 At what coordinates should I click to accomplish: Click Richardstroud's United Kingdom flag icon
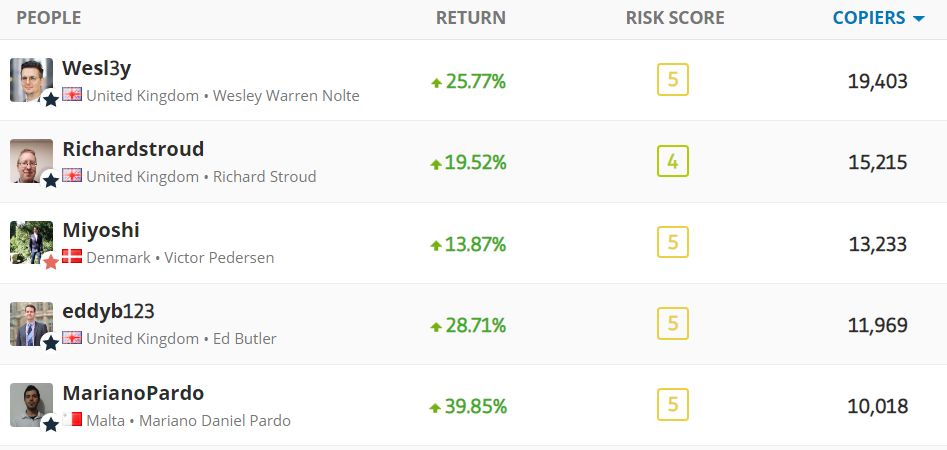pyautogui.click(x=72, y=176)
